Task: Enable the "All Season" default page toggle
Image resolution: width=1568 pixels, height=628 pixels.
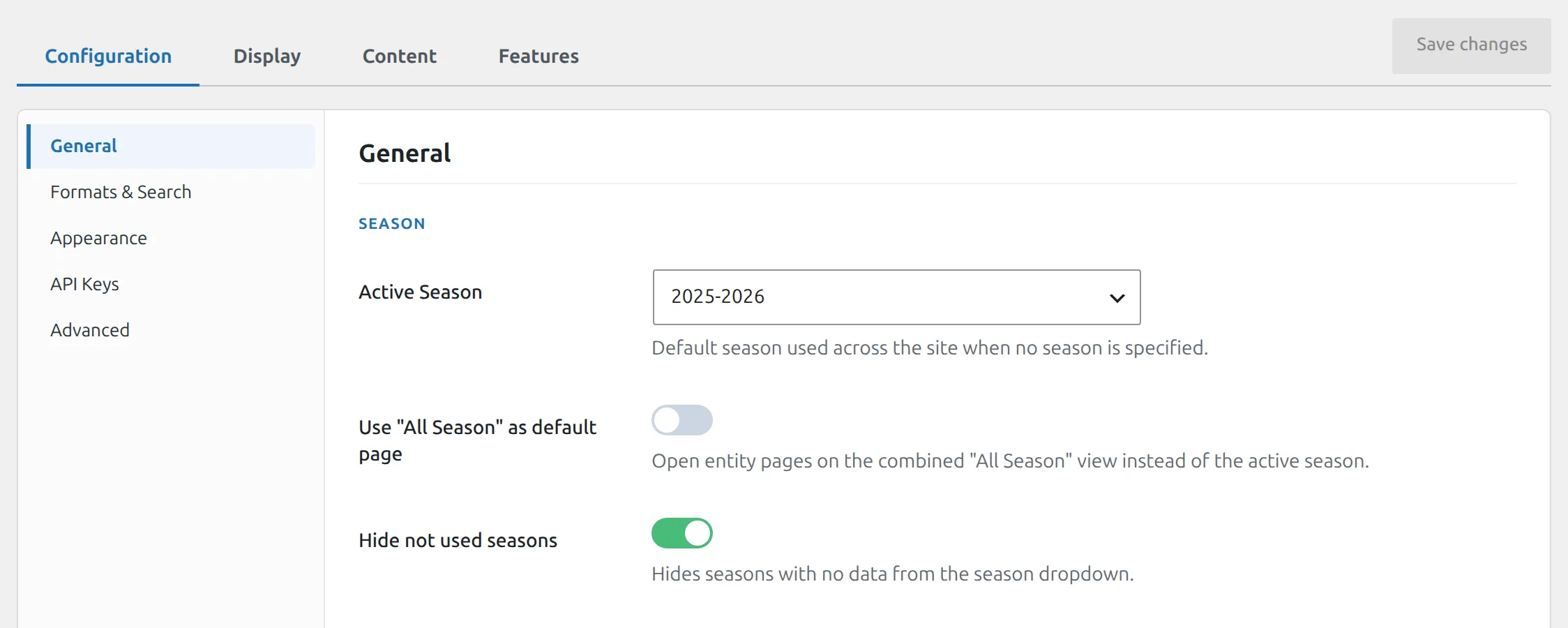Action: [x=682, y=420]
